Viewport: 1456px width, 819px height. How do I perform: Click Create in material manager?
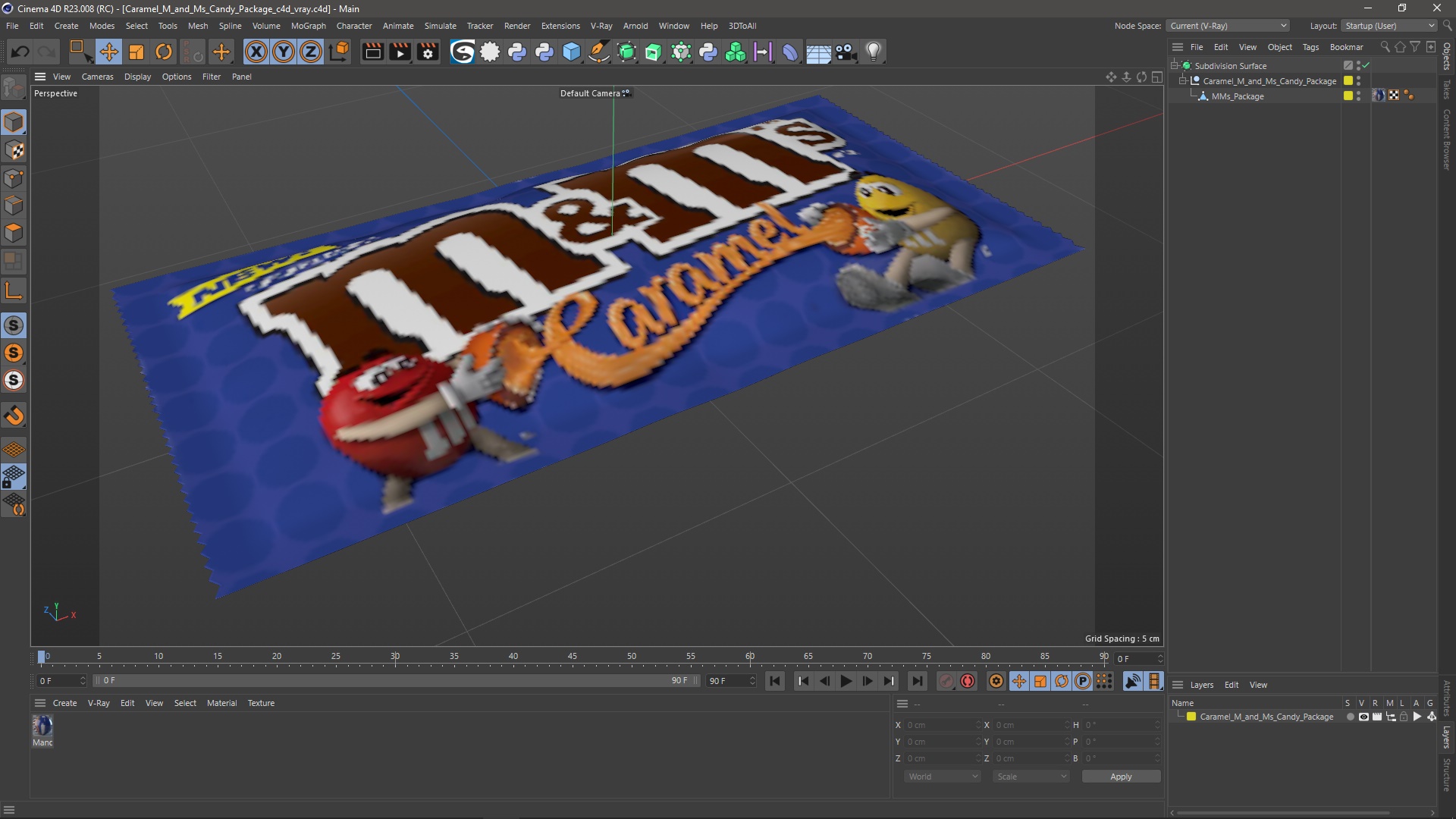(64, 703)
